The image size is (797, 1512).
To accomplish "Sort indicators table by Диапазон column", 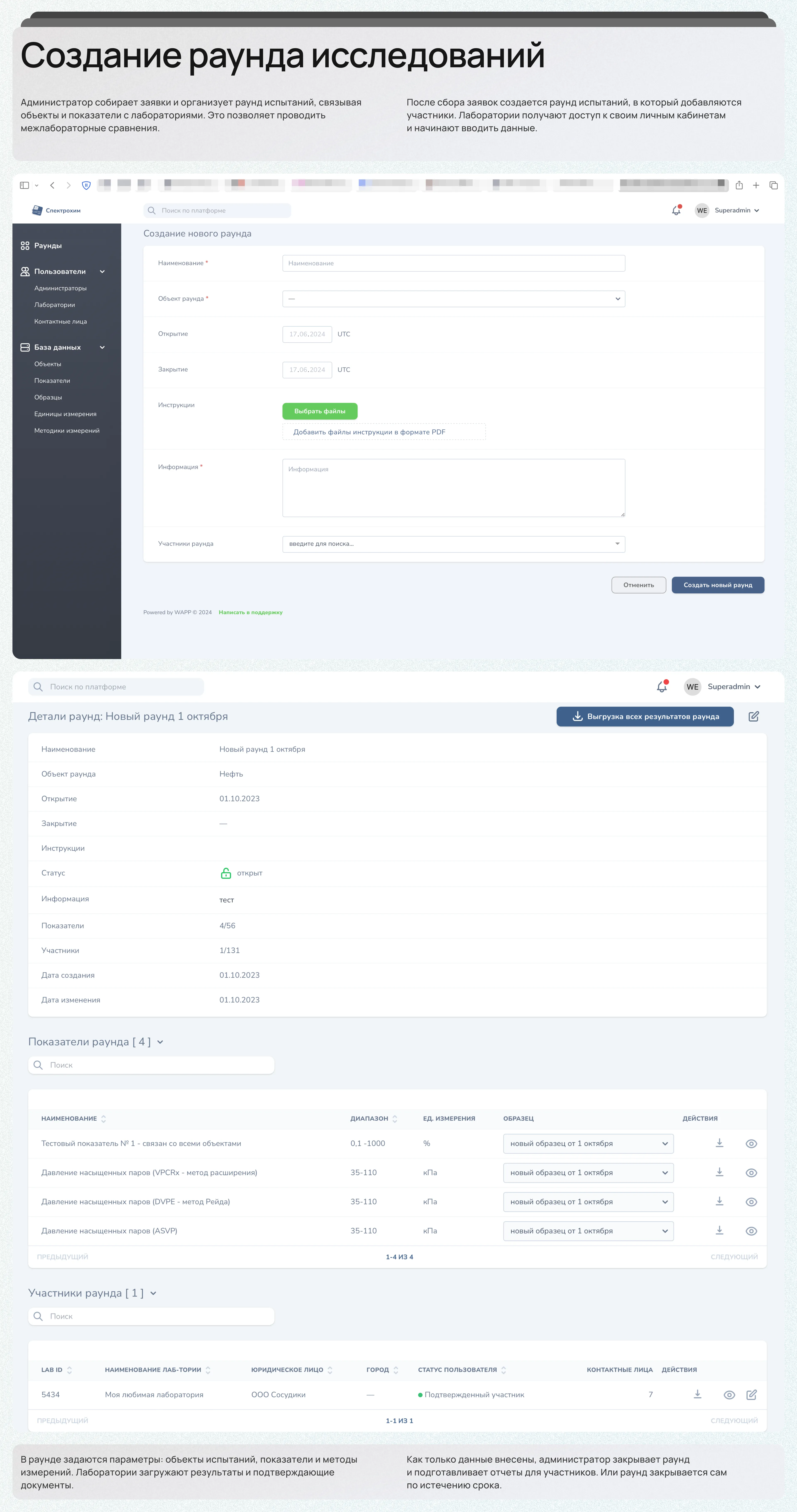I will coord(395,1119).
